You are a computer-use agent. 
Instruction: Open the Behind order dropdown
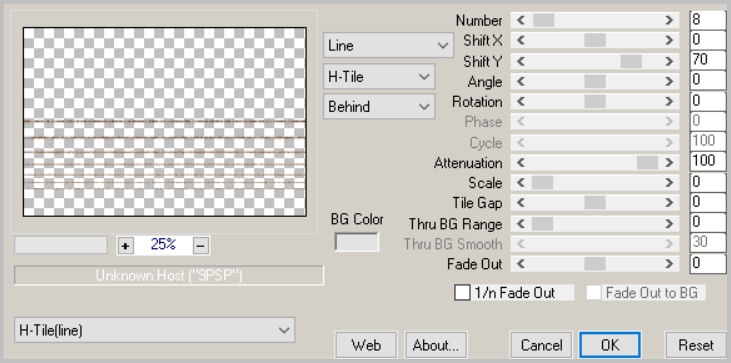(x=379, y=106)
